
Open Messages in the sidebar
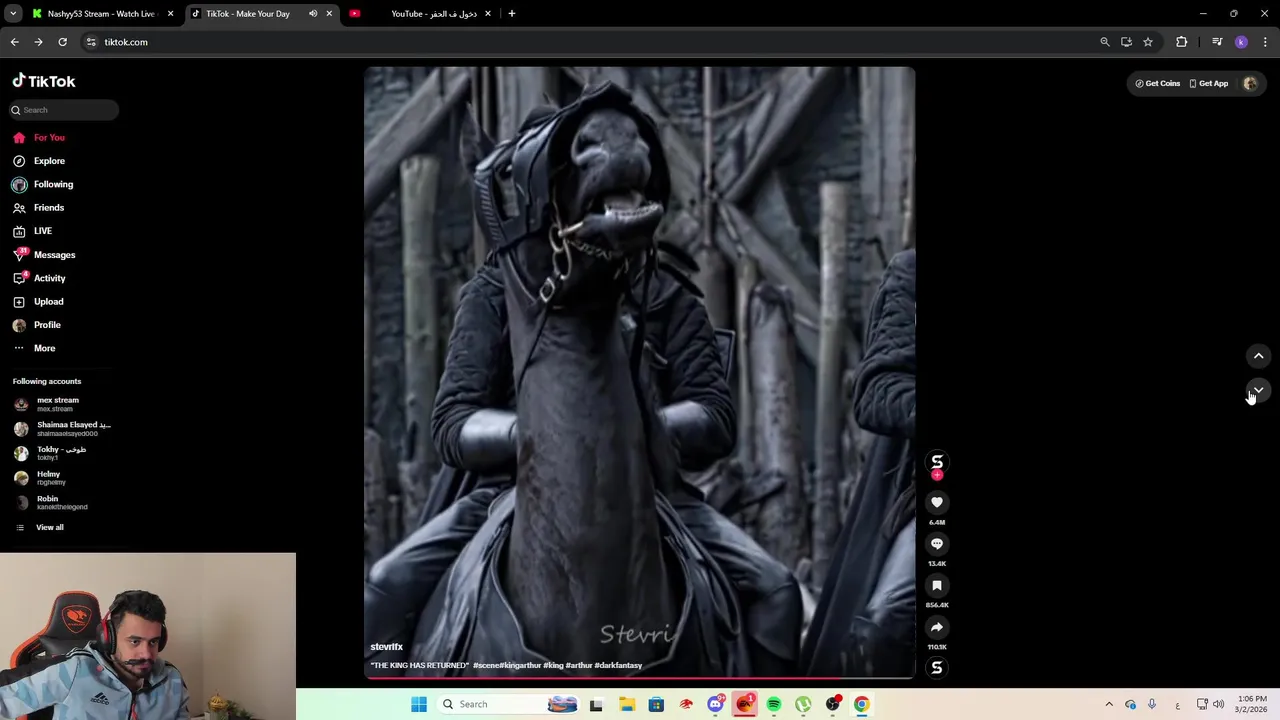[x=44, y=255]
